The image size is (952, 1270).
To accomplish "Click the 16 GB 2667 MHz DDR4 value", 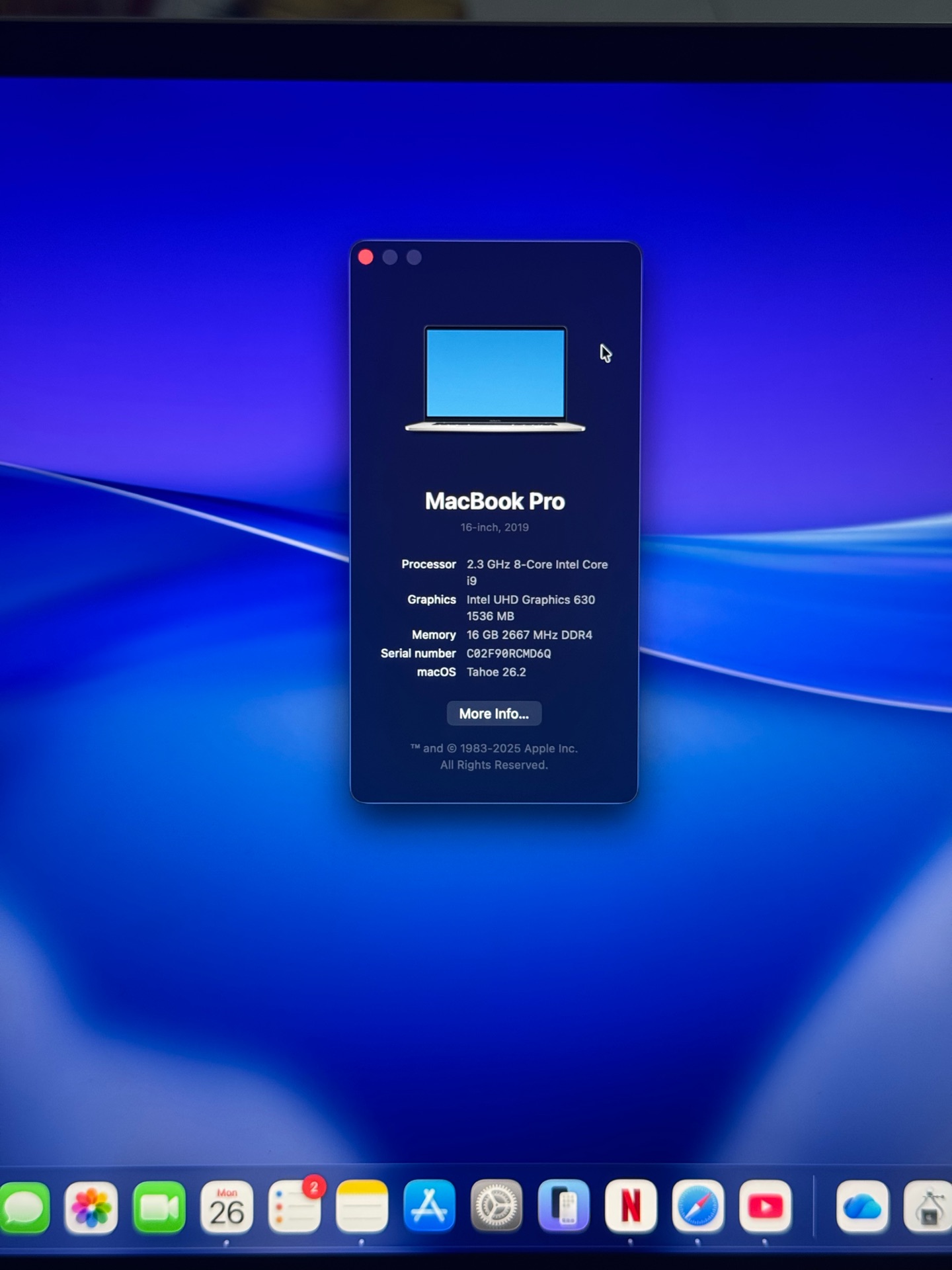I will pos(530,635).
